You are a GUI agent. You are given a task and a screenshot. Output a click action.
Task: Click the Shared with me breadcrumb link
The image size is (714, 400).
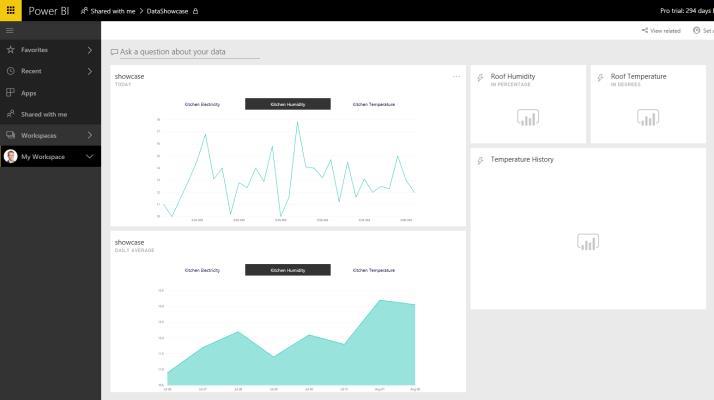pyautogui.click(x=112, y=11)
